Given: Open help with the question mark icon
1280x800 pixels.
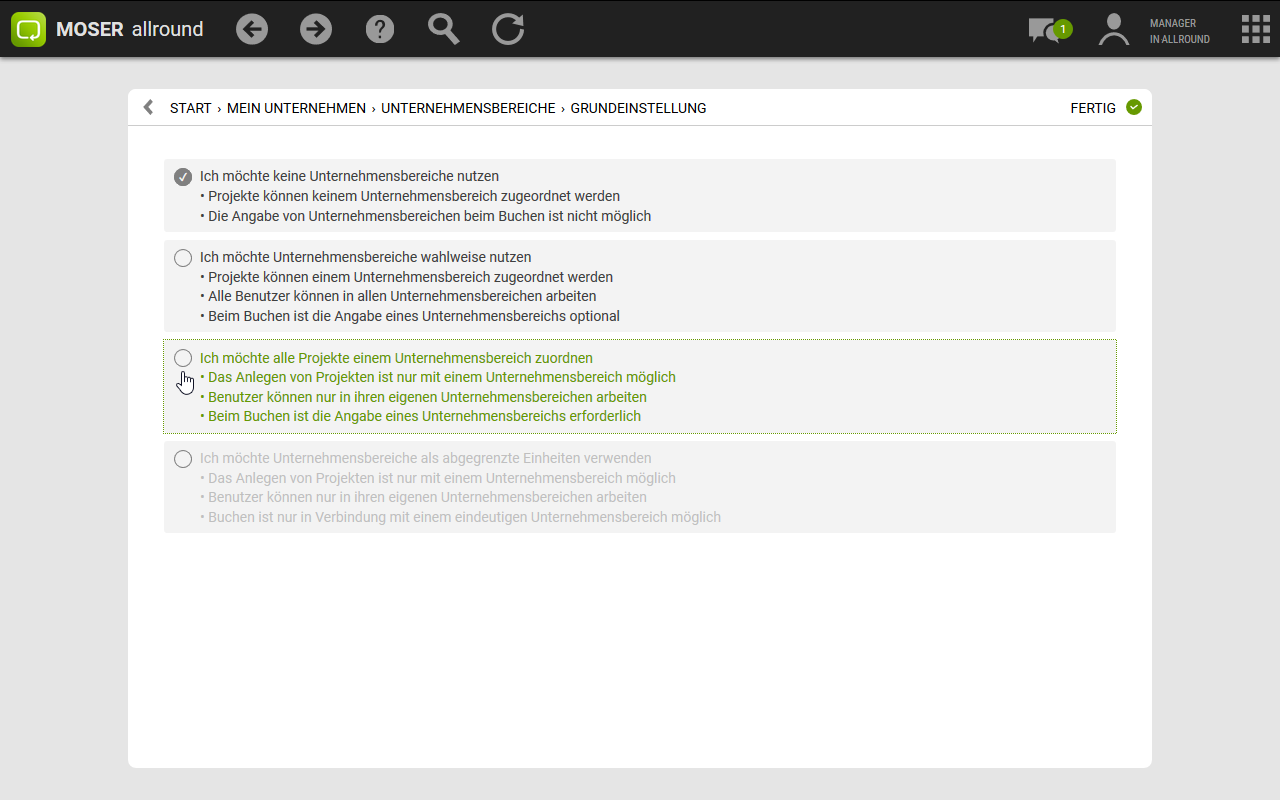Looking at the screenshot, I should pyautogui.click(x=380, y=29).
